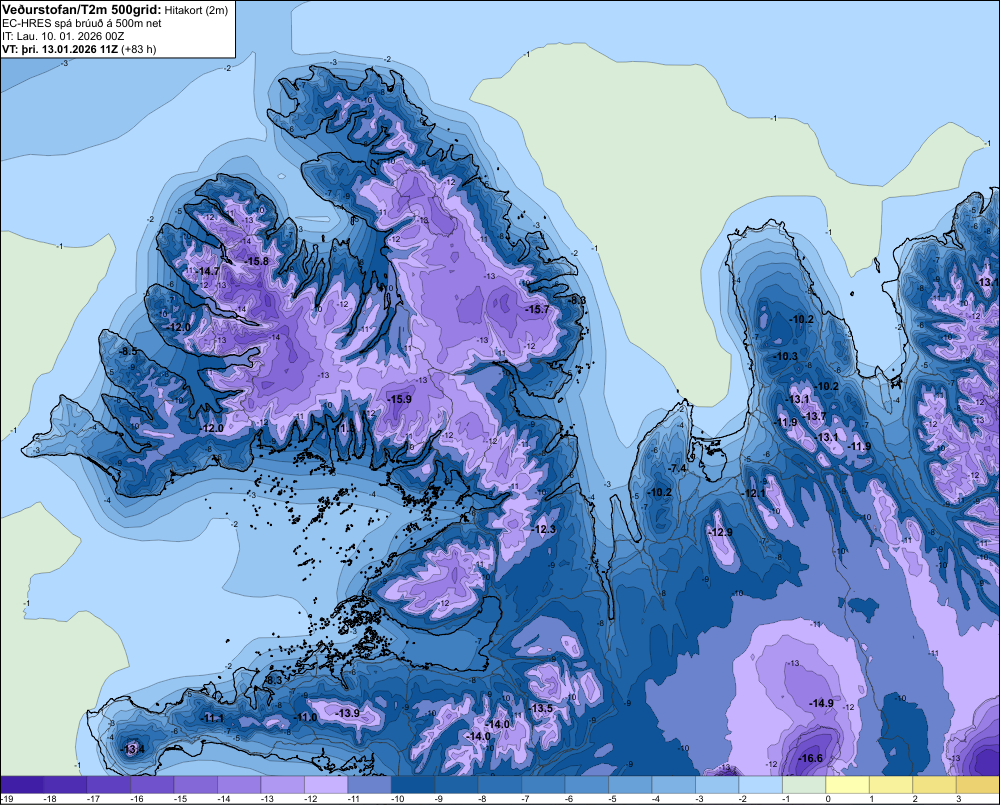The image size is (1000, 805).
Task: Select the -7.4 temperature value
Action: [677, 468]
